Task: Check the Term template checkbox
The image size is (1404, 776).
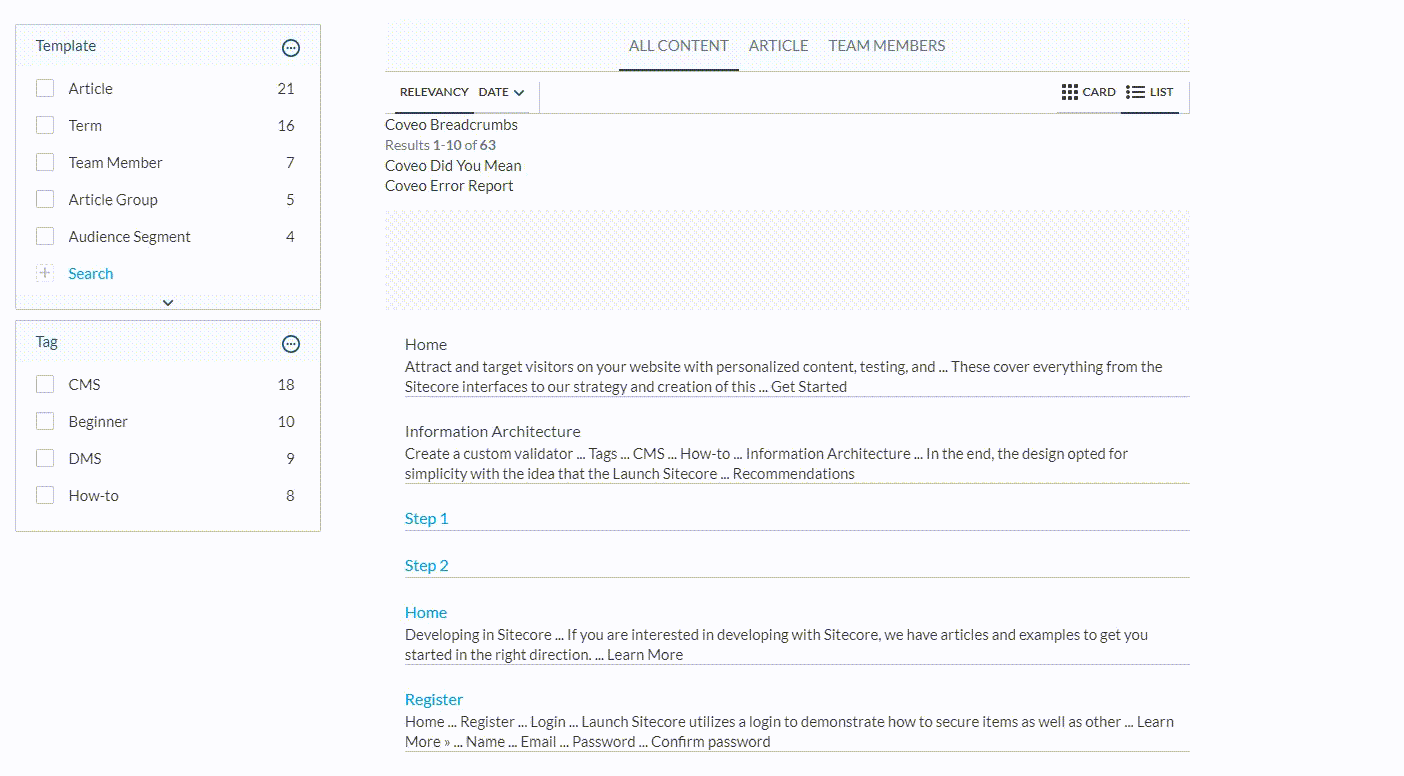Action: click(x=45, y=126)
